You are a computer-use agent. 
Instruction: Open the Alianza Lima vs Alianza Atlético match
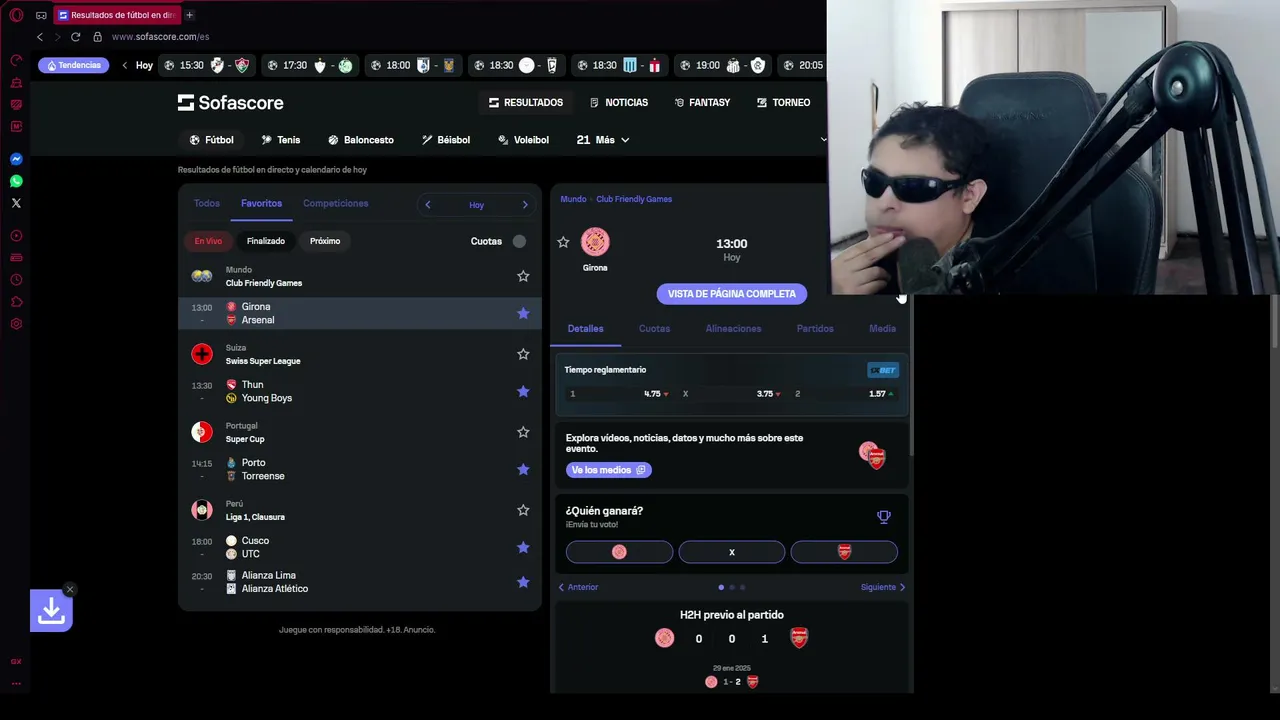click(360, 582)
